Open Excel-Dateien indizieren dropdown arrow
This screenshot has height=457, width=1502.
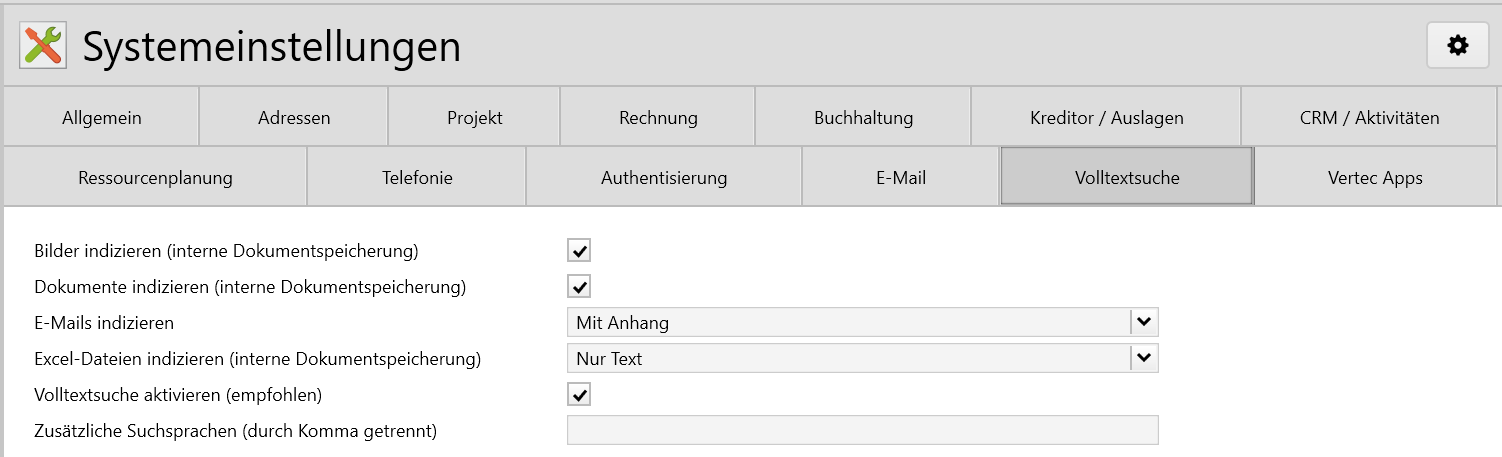tap(1145, 358)
